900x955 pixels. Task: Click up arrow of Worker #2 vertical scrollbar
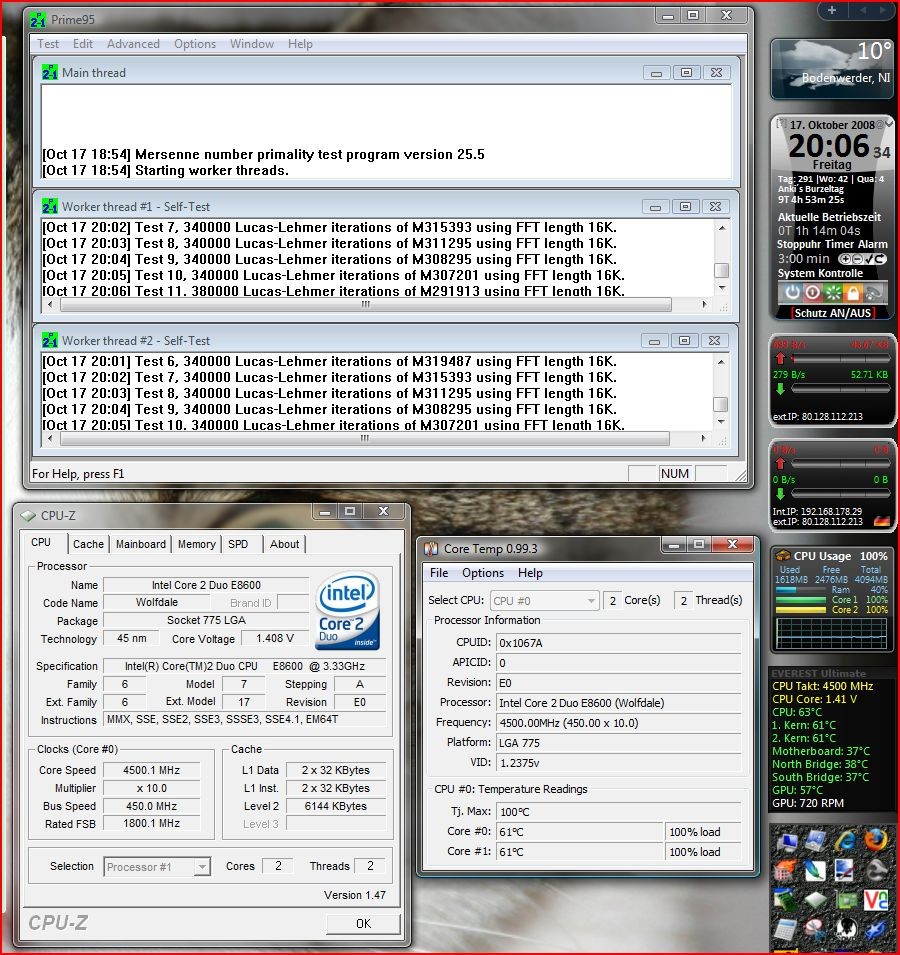pos(721,362)
